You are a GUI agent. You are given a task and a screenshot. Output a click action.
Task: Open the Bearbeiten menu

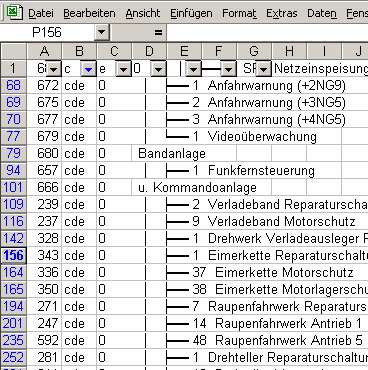(x=89, y=13)
